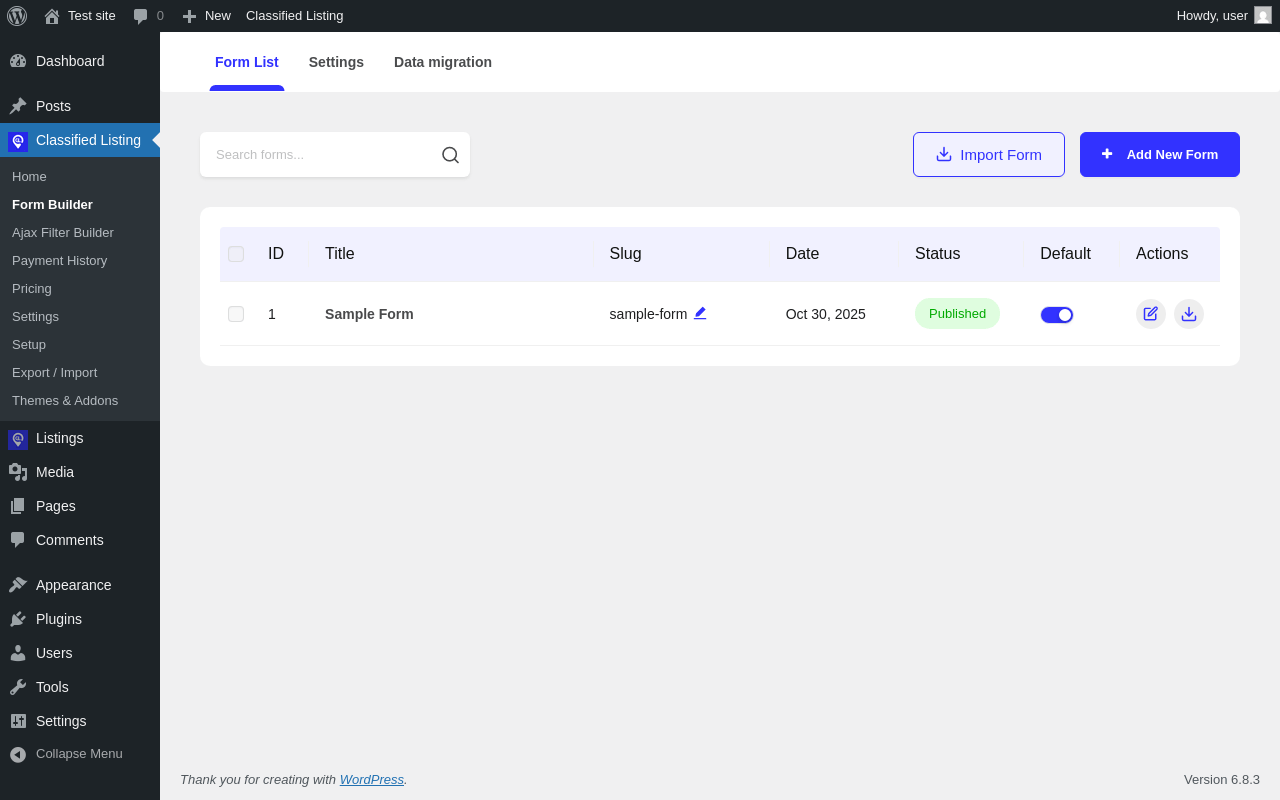Click edit icon in Sample Form actions
The width and height of the screenshot is (1280, 800).
tap(1150, 314)
